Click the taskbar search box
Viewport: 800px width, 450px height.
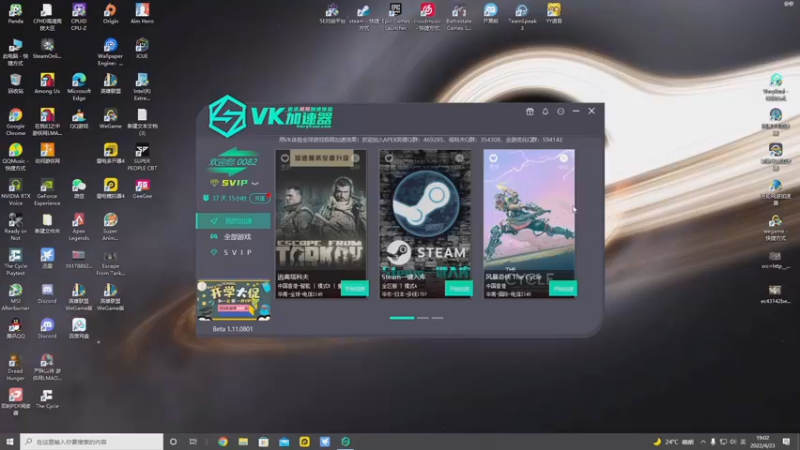coord(92,442)
